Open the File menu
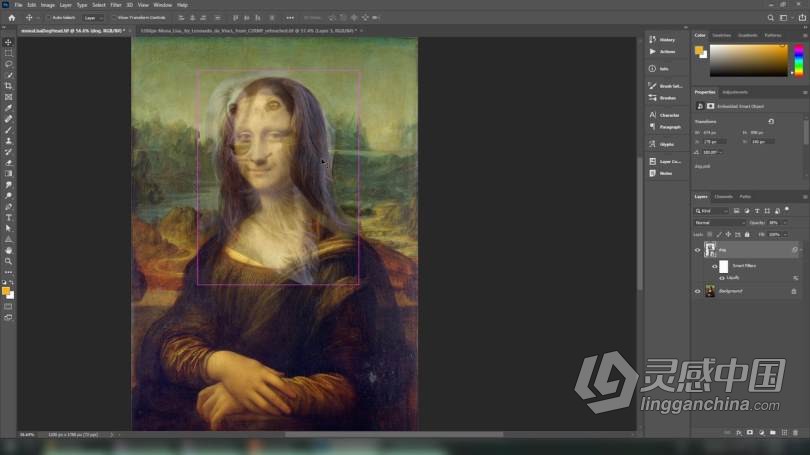Image resolution: width=810 pixels, height=455 pixels. click(18, 5)
